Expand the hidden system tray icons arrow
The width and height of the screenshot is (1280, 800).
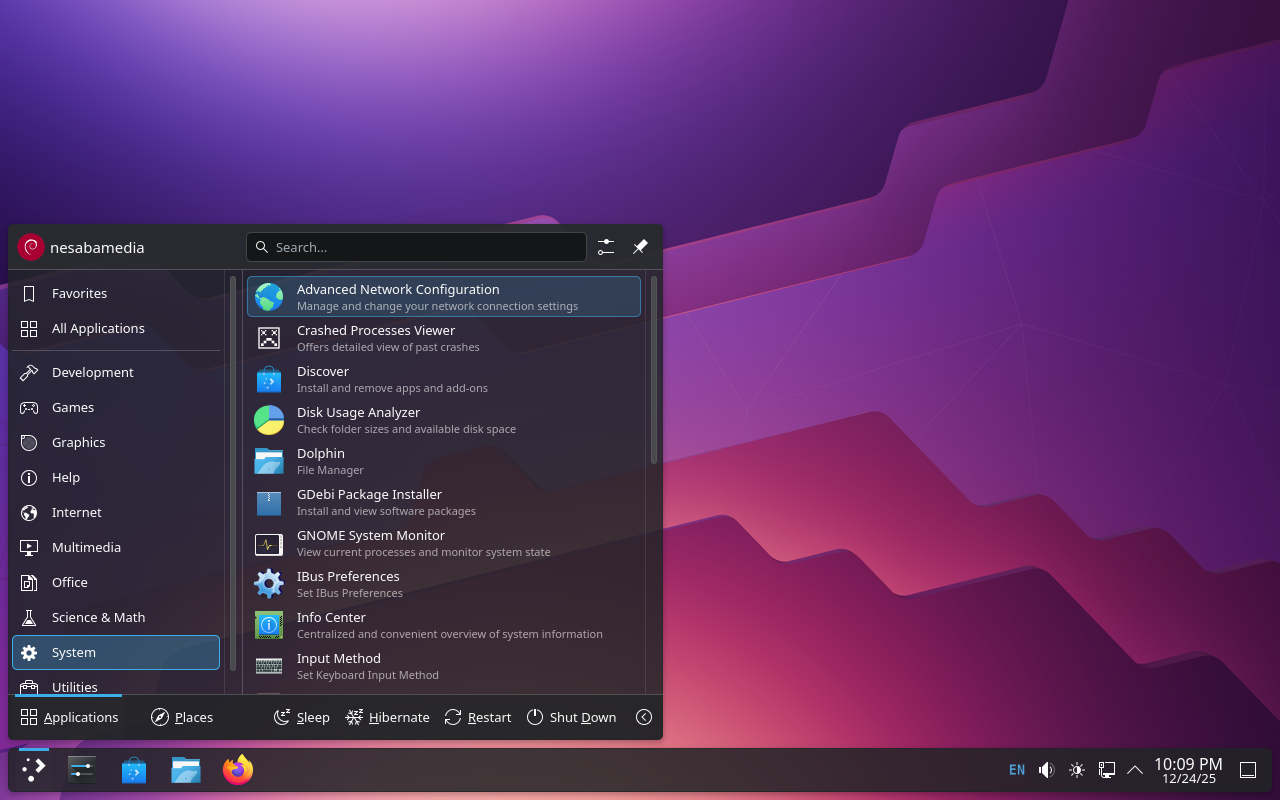point(1135,770)
